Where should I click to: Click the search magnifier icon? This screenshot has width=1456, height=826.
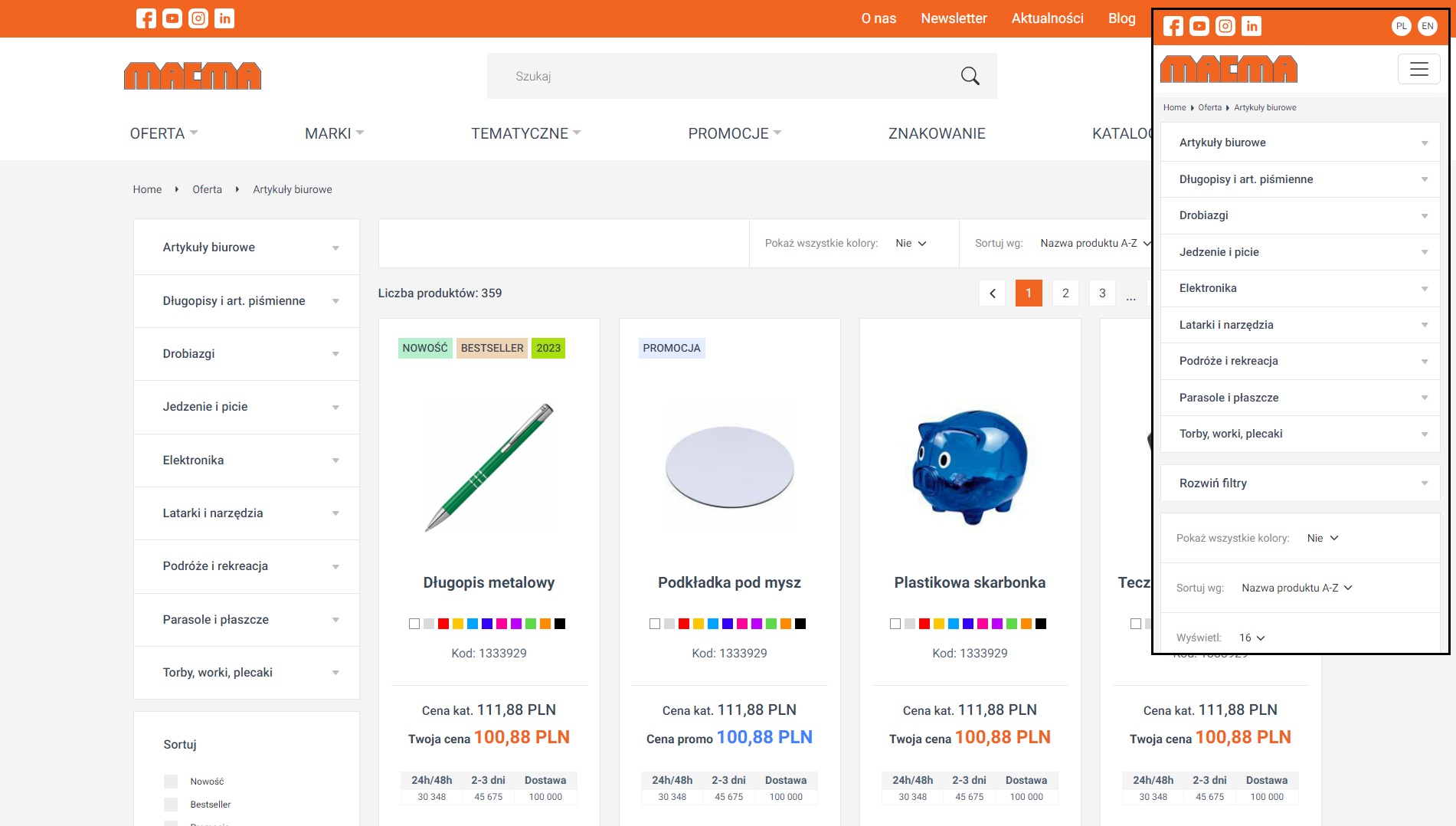click(970, 76)
